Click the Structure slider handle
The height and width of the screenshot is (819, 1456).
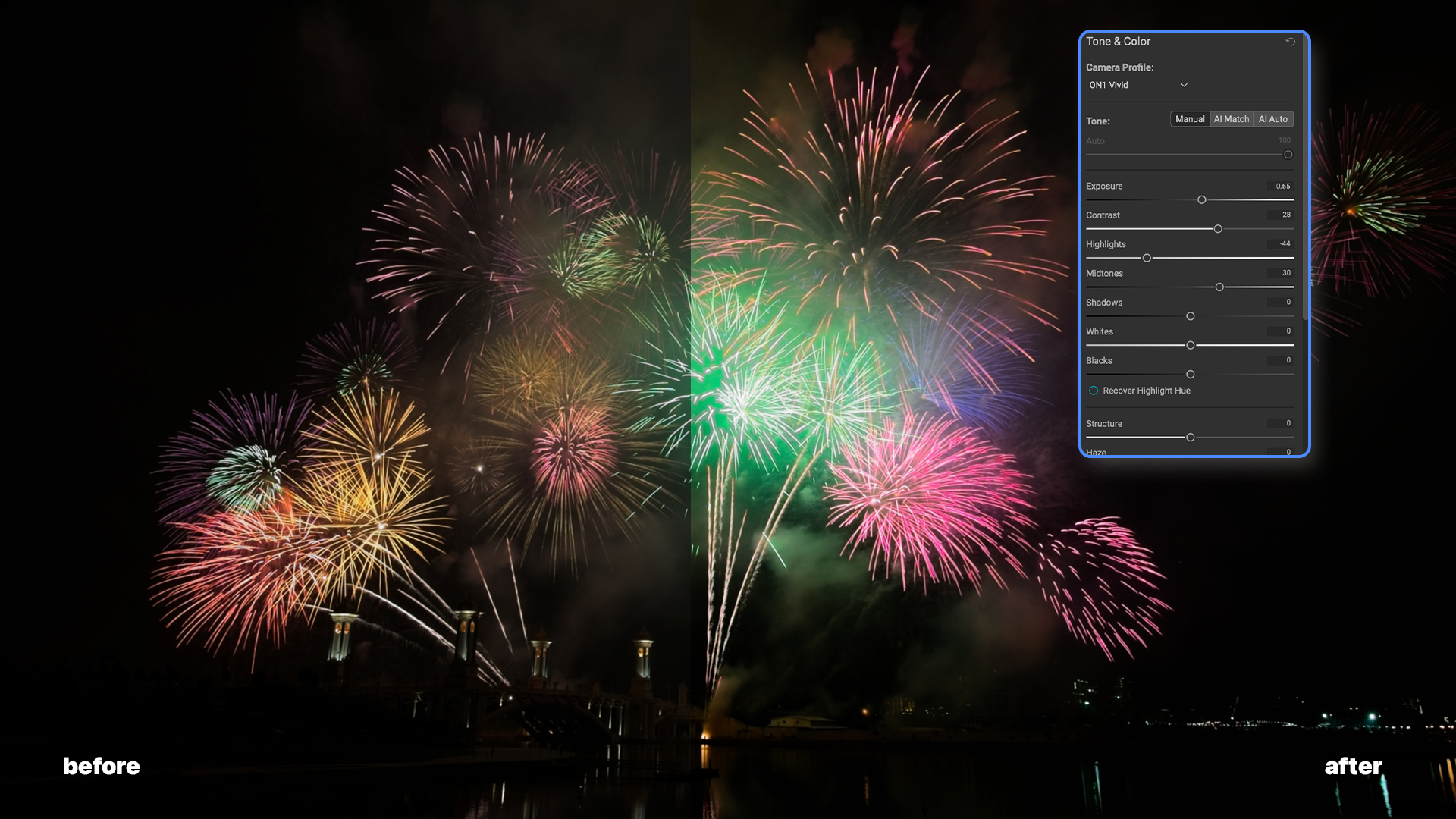point(1190,438)
